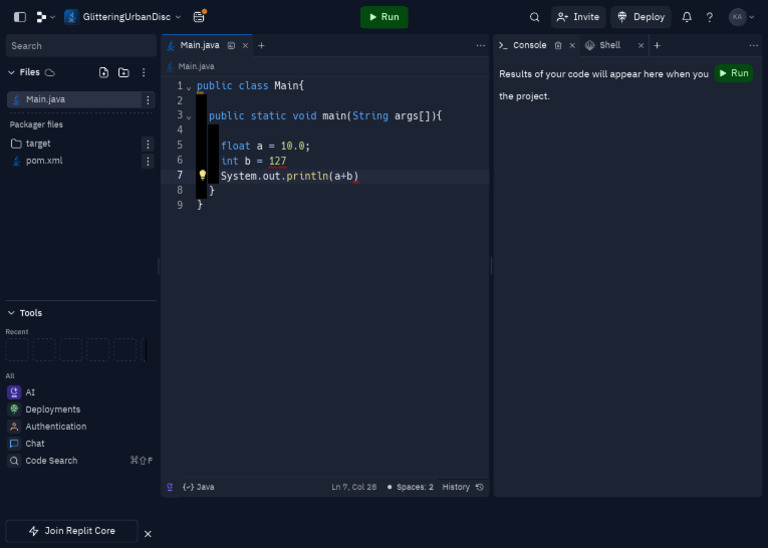Image resolution: width=768 pixels, height=548 pixels.
Task: Open the KA user avatar menu
Action: 742,17
